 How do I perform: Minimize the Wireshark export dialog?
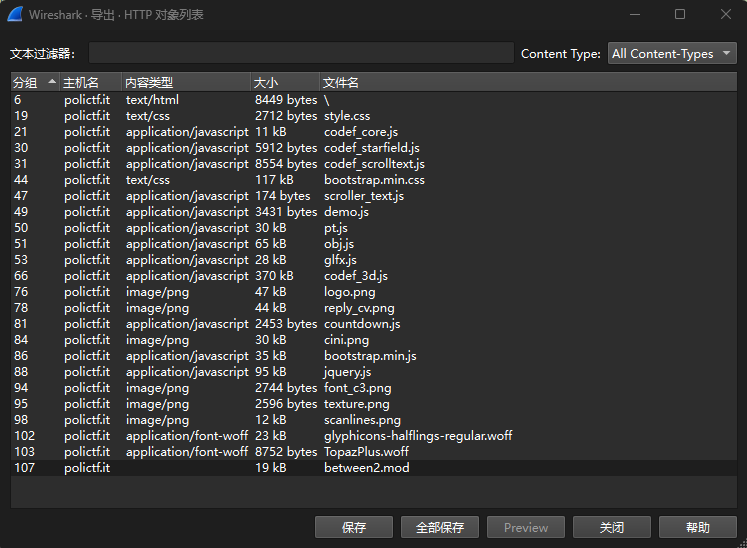coord(635,14)
